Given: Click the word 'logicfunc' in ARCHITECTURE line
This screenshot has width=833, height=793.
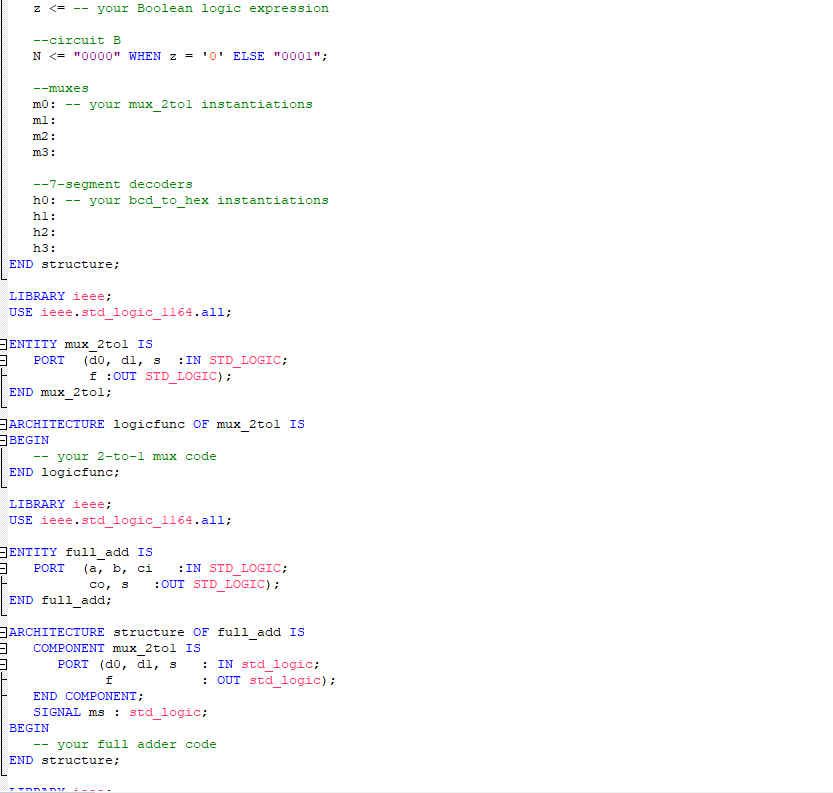Looking at the screenshot, I should [x=149, y=424].
